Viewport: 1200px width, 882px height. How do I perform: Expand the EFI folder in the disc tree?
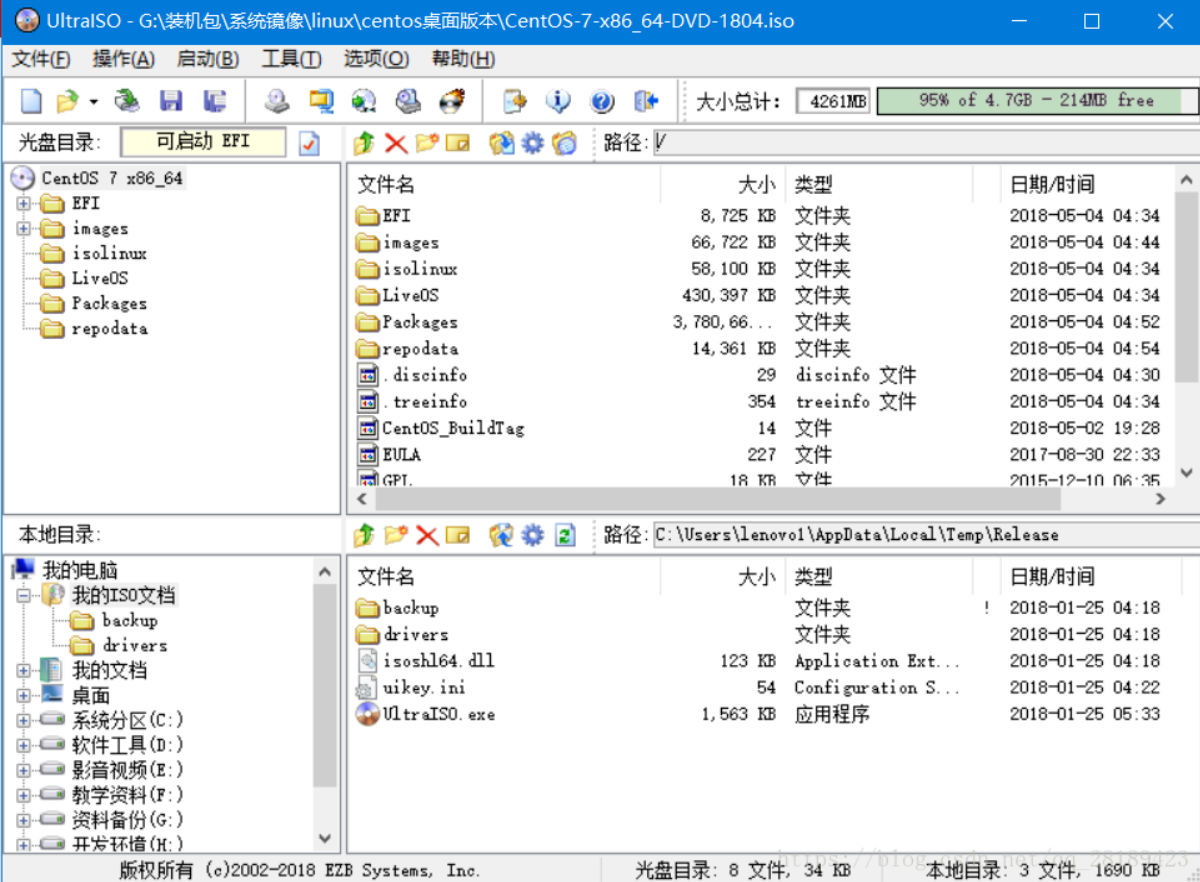(x=24, y=204)
